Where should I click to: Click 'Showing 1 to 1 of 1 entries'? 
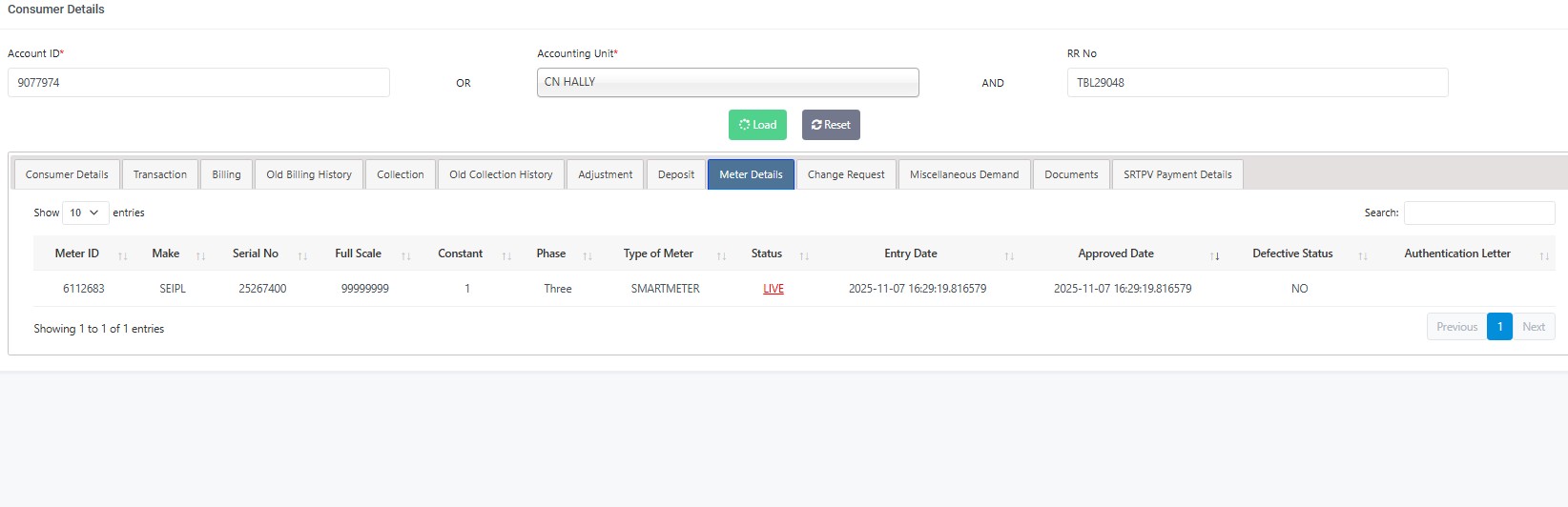(x=99, y=329)
